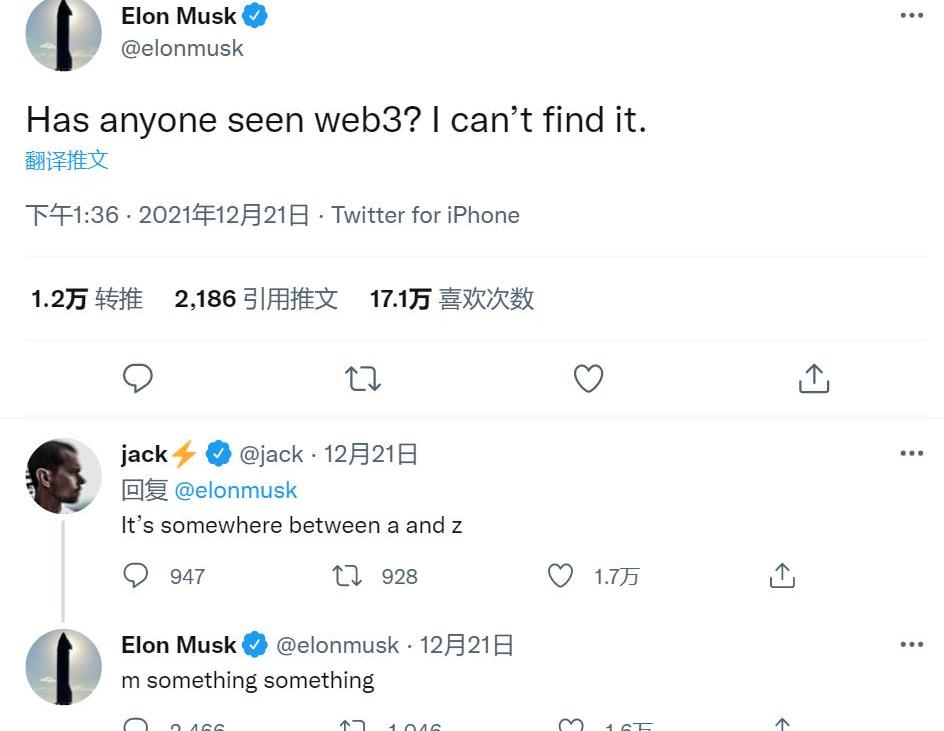Open Elon Musk's avatar on the main tweet
Image resolution: width=944 pixels, height=731 pixels.
click(x=63, y=34)
